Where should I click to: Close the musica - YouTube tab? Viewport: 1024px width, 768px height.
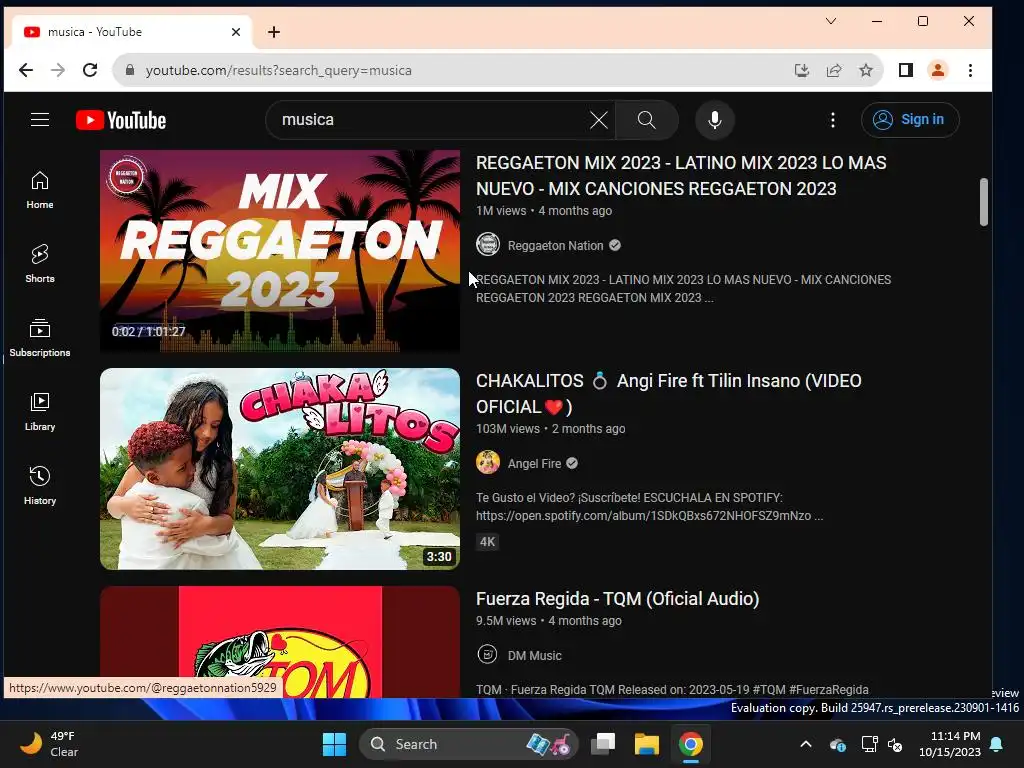pyautogui.click(x=236, y=32)
